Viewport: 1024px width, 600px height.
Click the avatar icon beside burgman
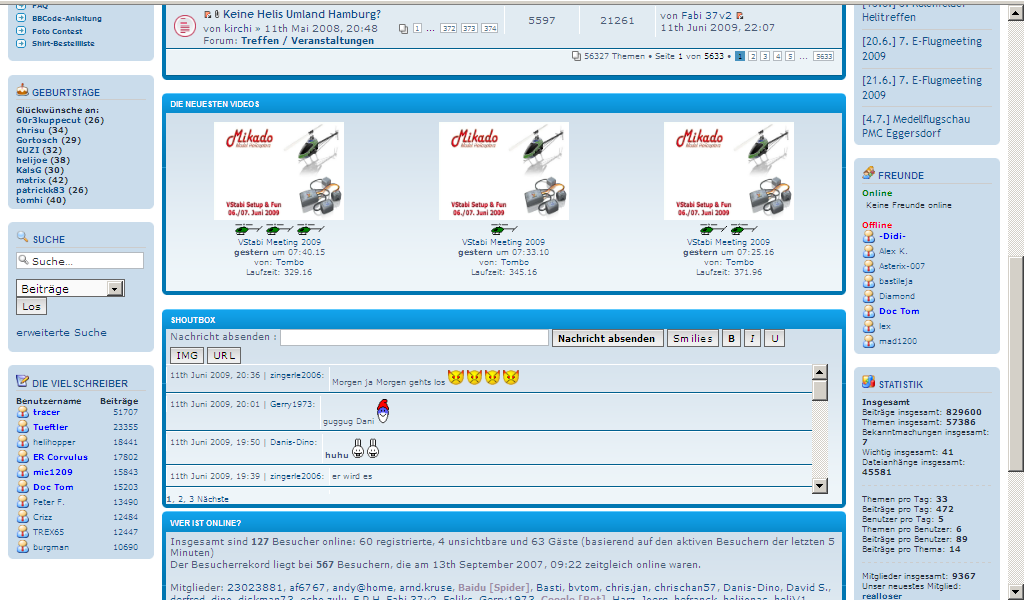pos(23,547)
